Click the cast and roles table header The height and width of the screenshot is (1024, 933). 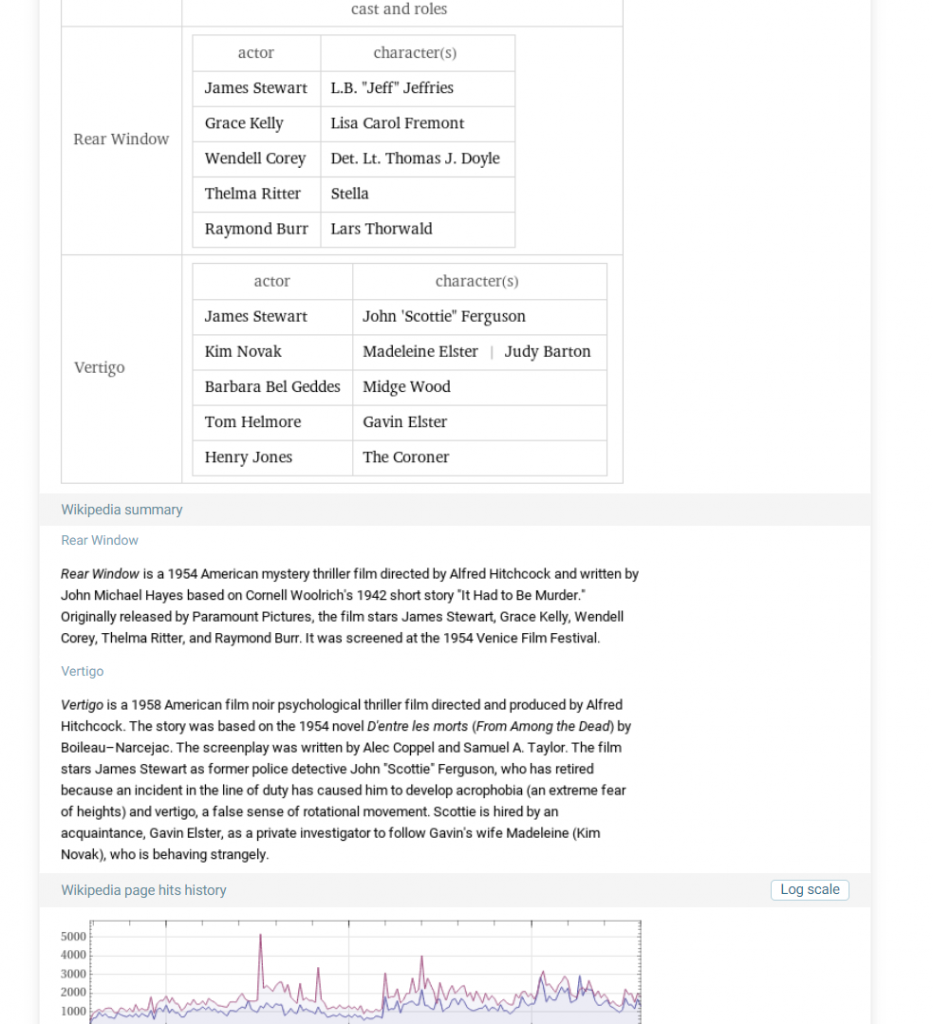[399, 9]
